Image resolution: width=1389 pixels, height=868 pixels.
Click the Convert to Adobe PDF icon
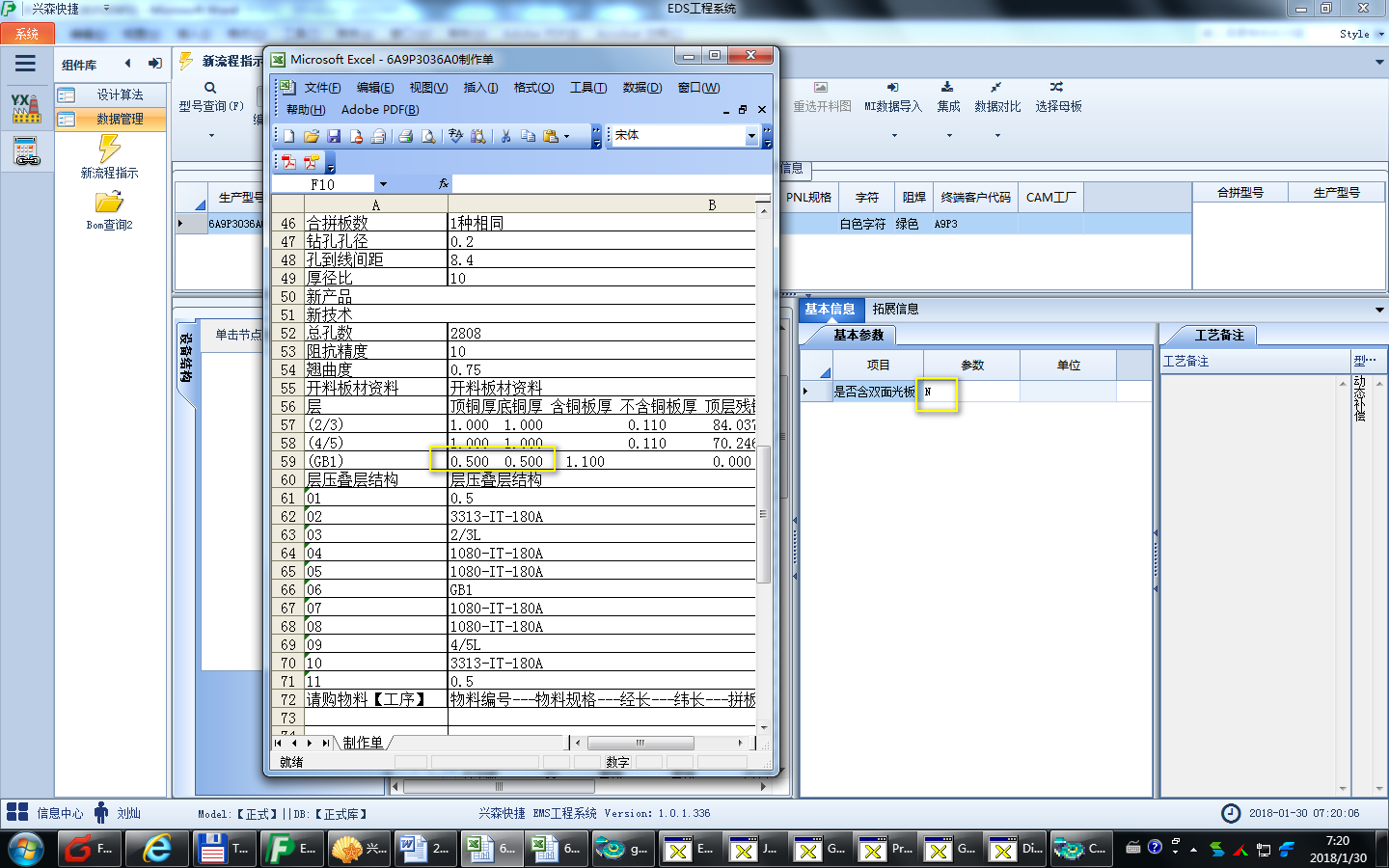288,162
